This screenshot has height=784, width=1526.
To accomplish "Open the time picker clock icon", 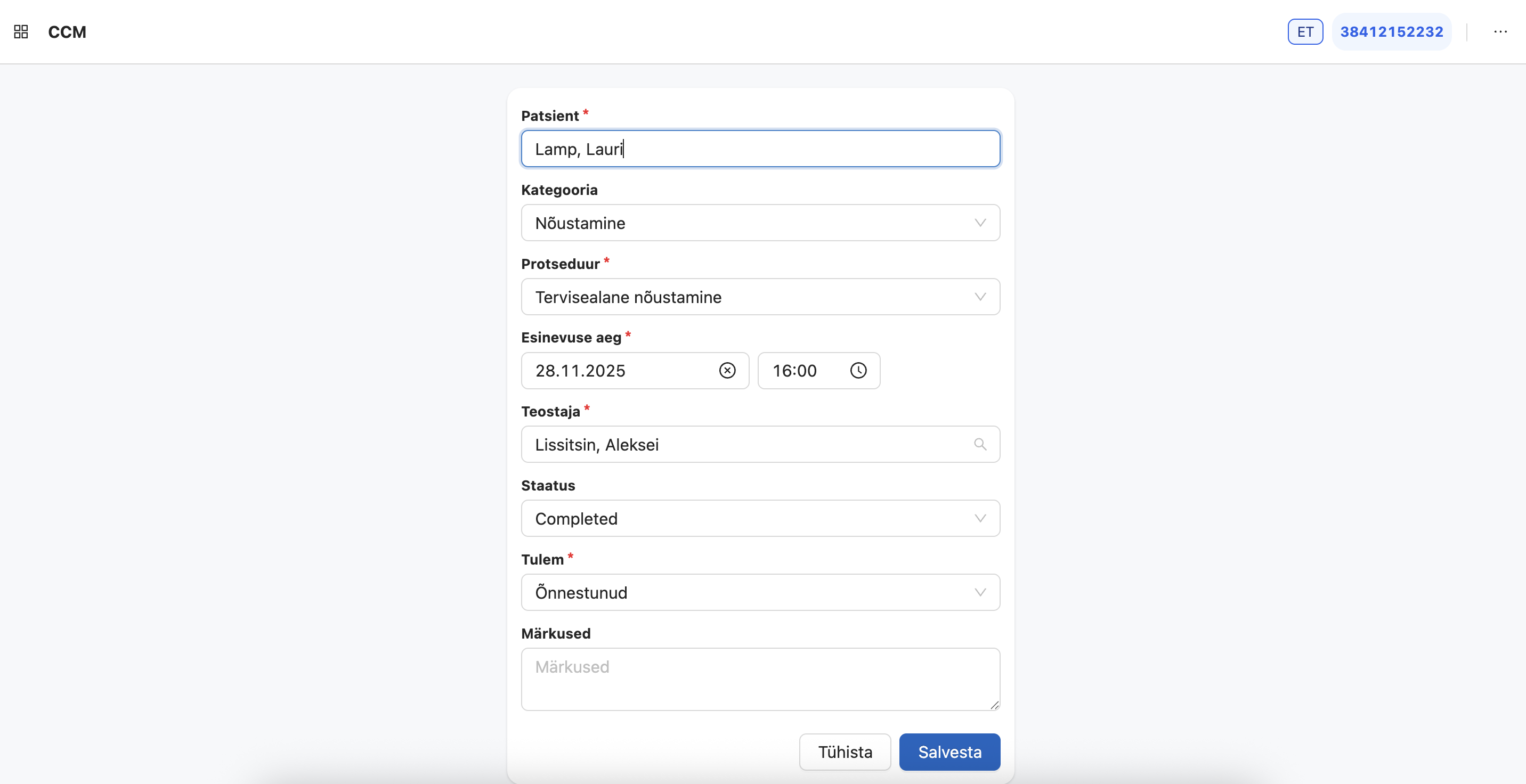I will click(858, 371).
